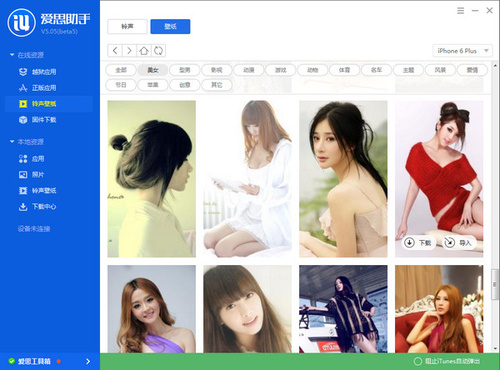Image resolution: width=500 pixels, height=370 pixels.
Task: Select the 全部 category filter
Action: click(x=121, y=70)
